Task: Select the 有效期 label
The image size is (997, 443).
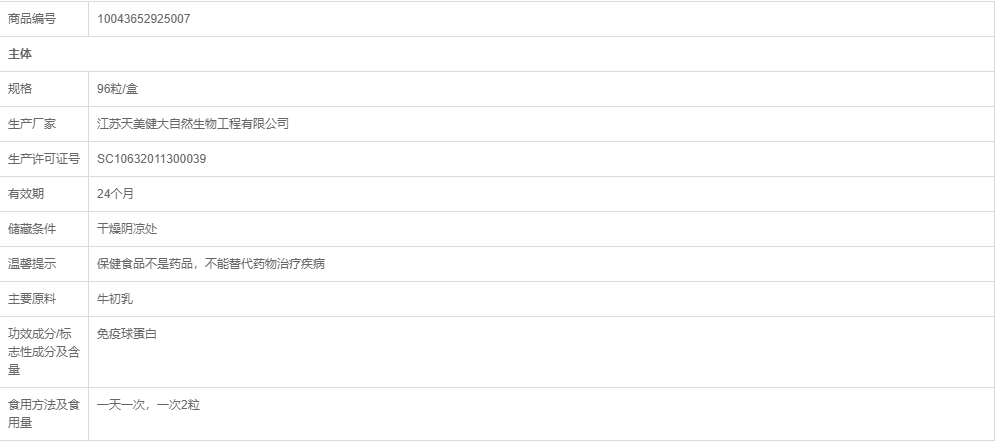Action: 26,194
